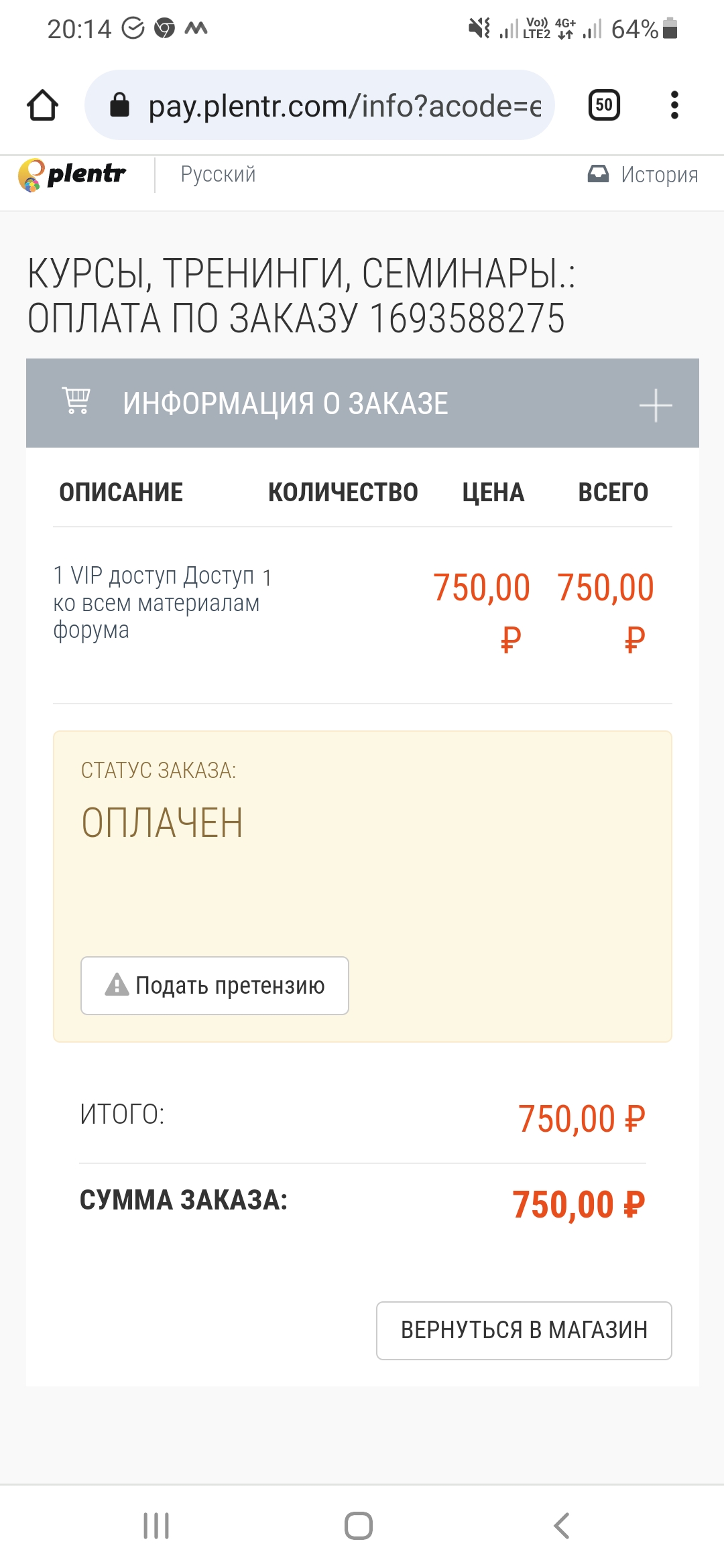The width and height of the screenshot is (724, 1568).
Task: Expand order info with the plus icon
Action: (x=656, y=405)
